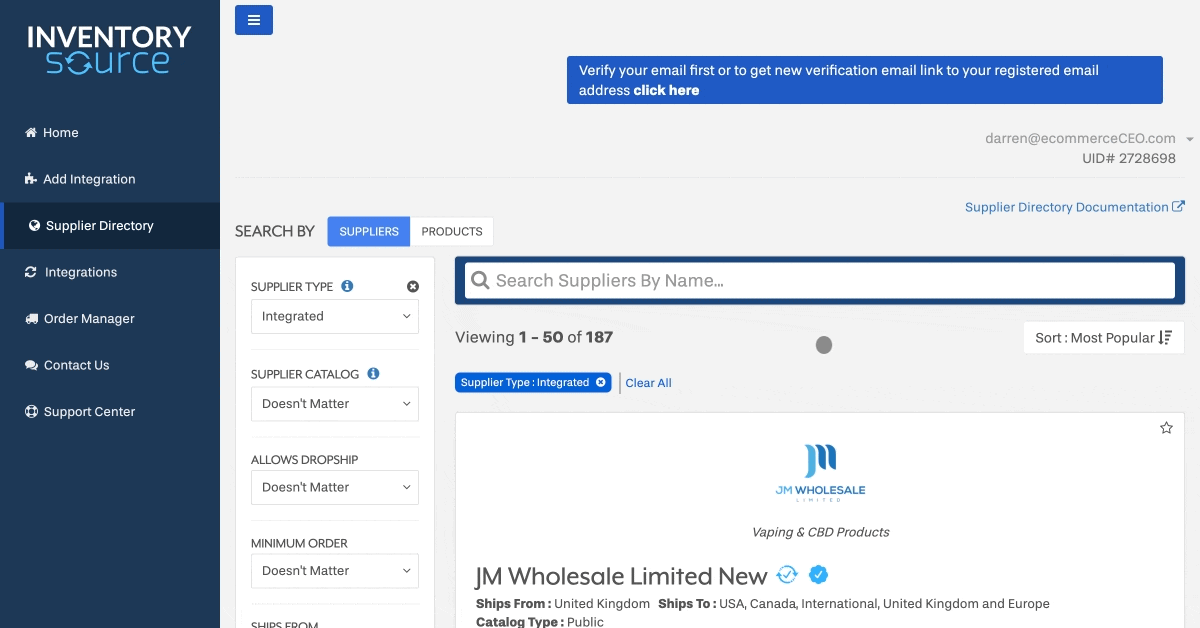Click the Supplier Directory globe icon
The height and width of the screenshot is (628, 1200).
pyautogui.click(x=34, y=226)
